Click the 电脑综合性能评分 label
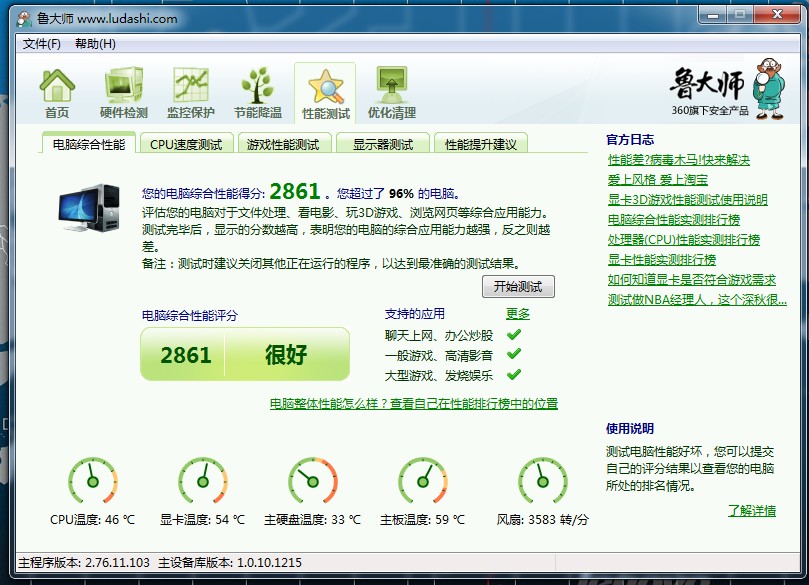The width and height of the screenshot is (809, 585). [x=190, y=315]
